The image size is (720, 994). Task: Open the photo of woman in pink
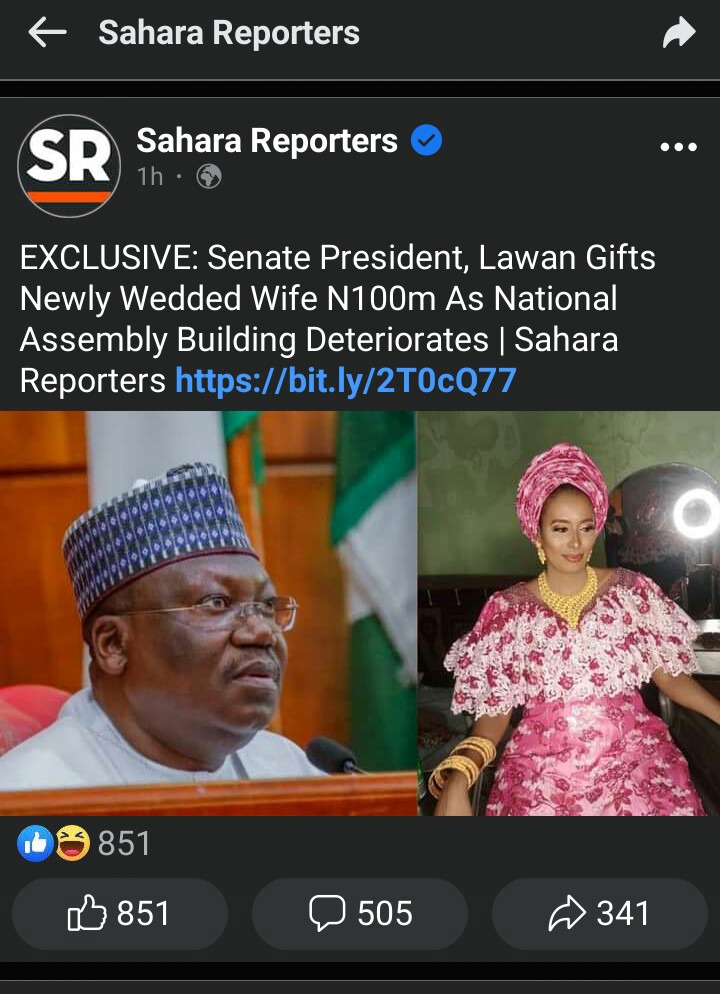569,613
